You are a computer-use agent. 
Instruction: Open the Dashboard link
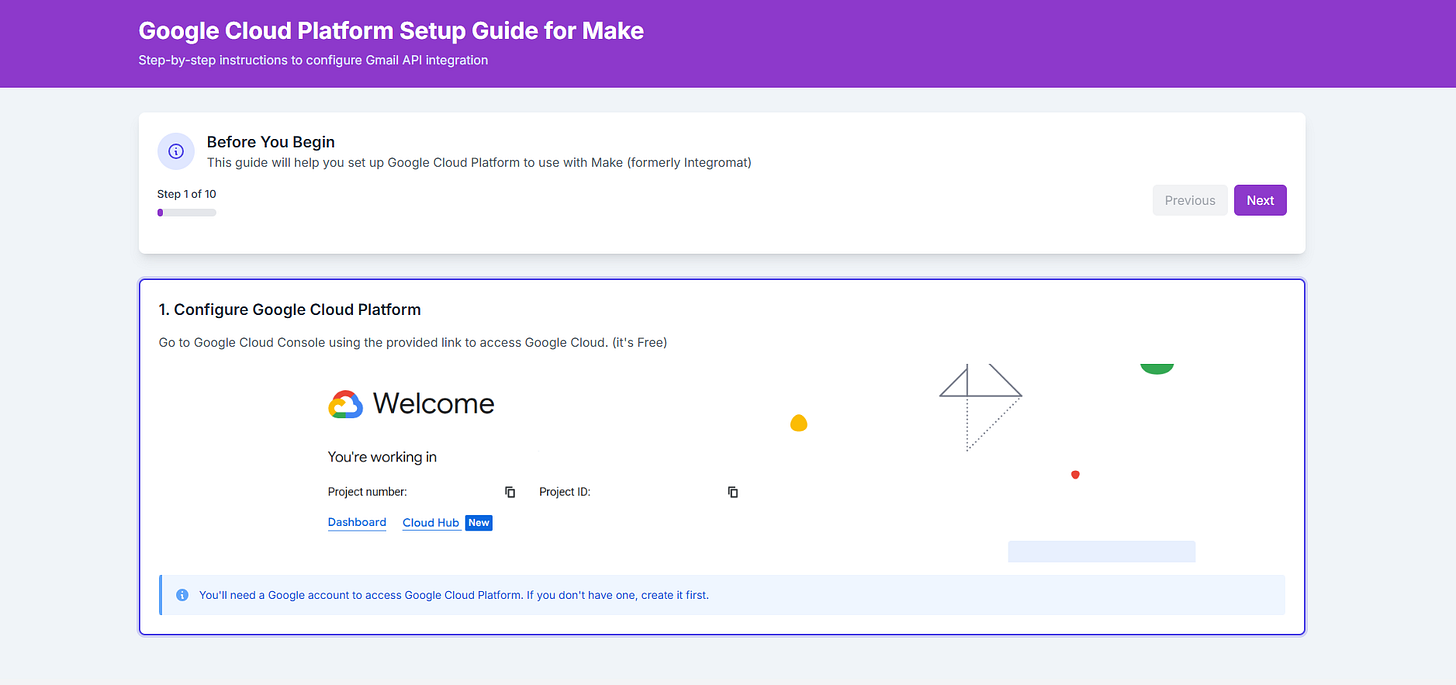[x=357, y=522]
